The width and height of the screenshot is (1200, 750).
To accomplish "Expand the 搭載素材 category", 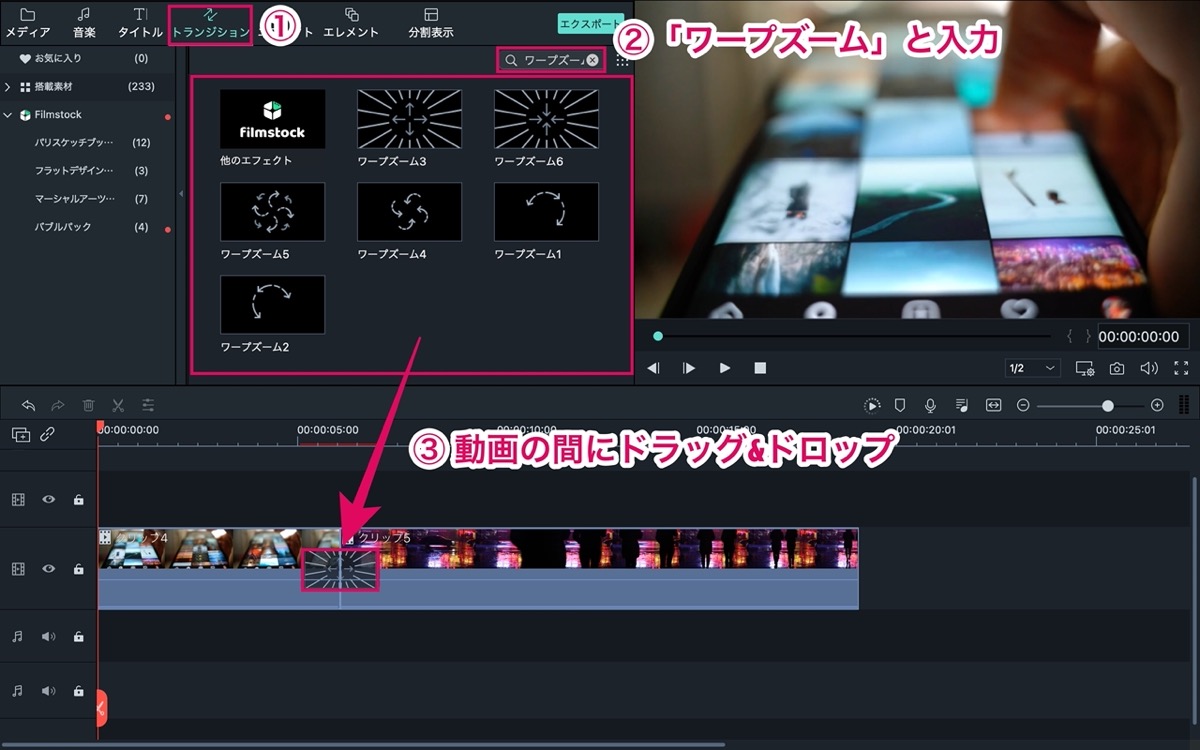I will tap(8, 87).
